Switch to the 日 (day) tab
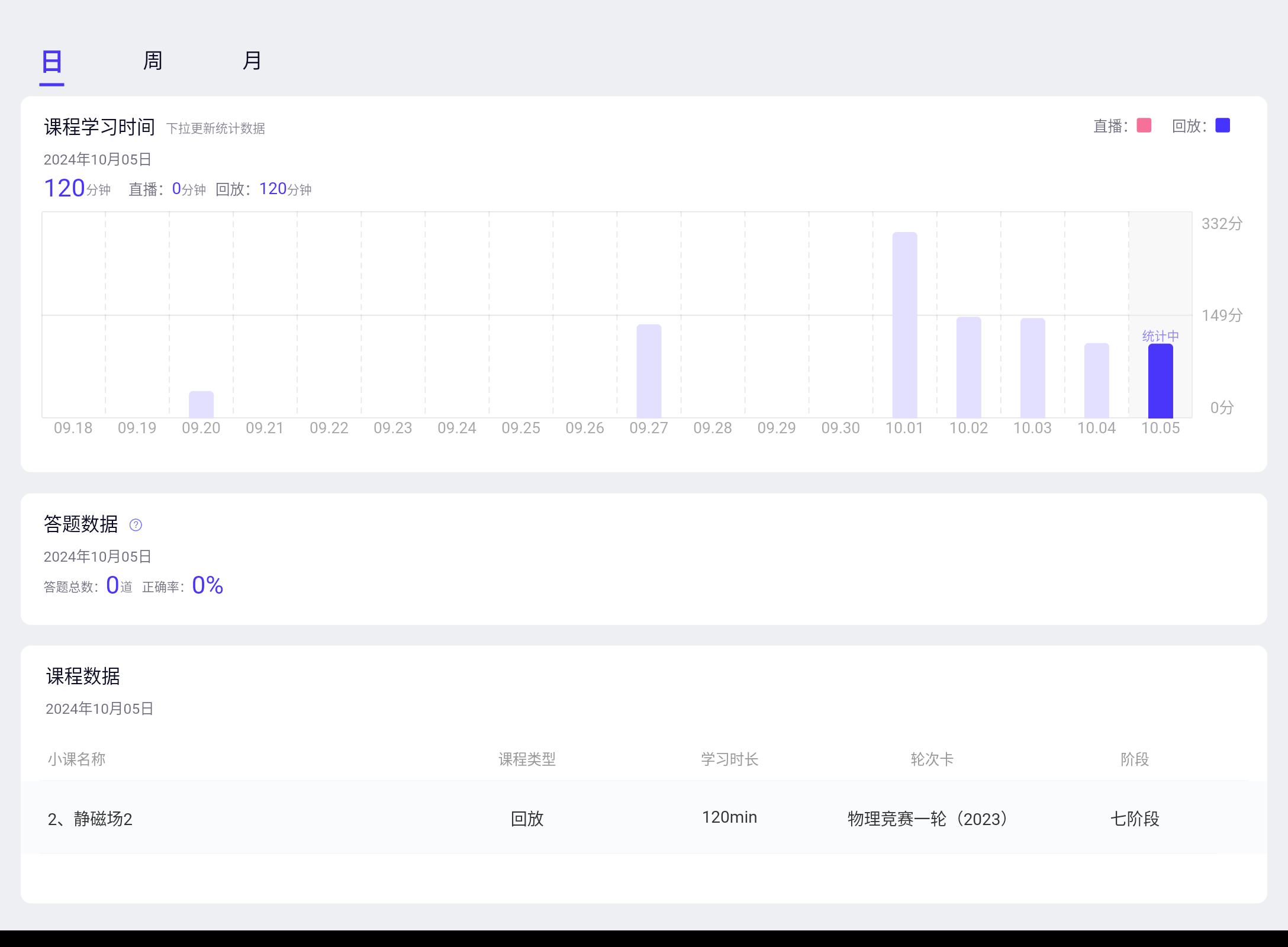Viewport: 1288px width, 947px height. coord(52,62)
